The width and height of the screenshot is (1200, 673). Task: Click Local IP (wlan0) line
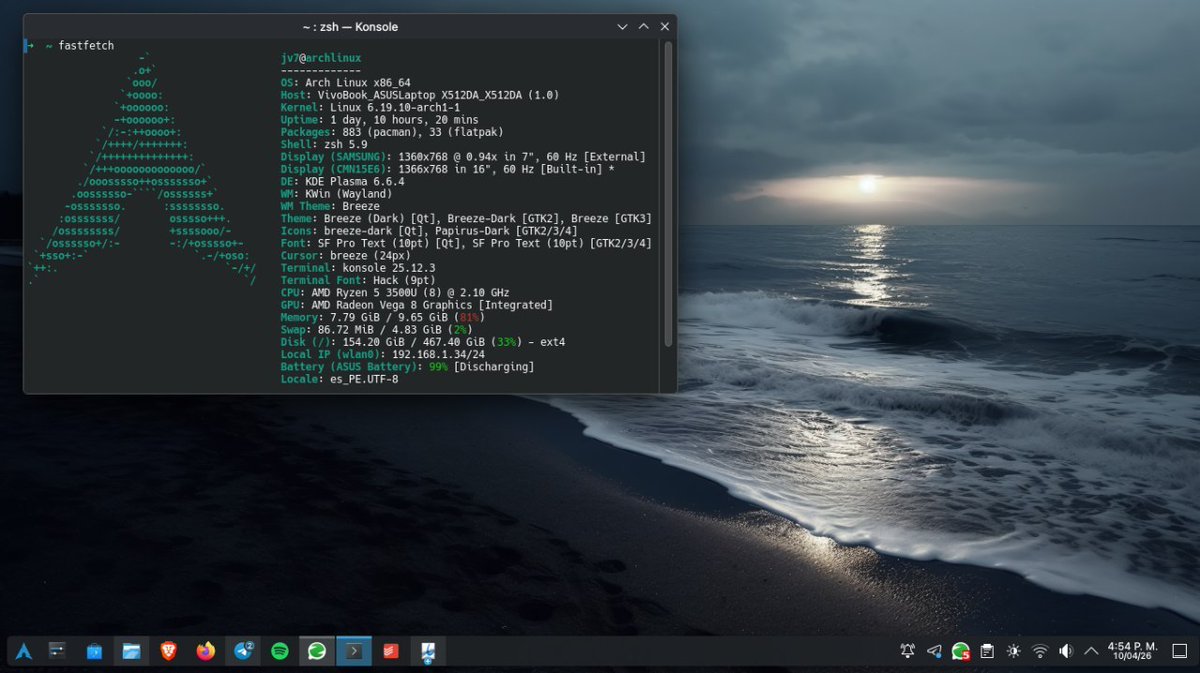pos(383,354)
